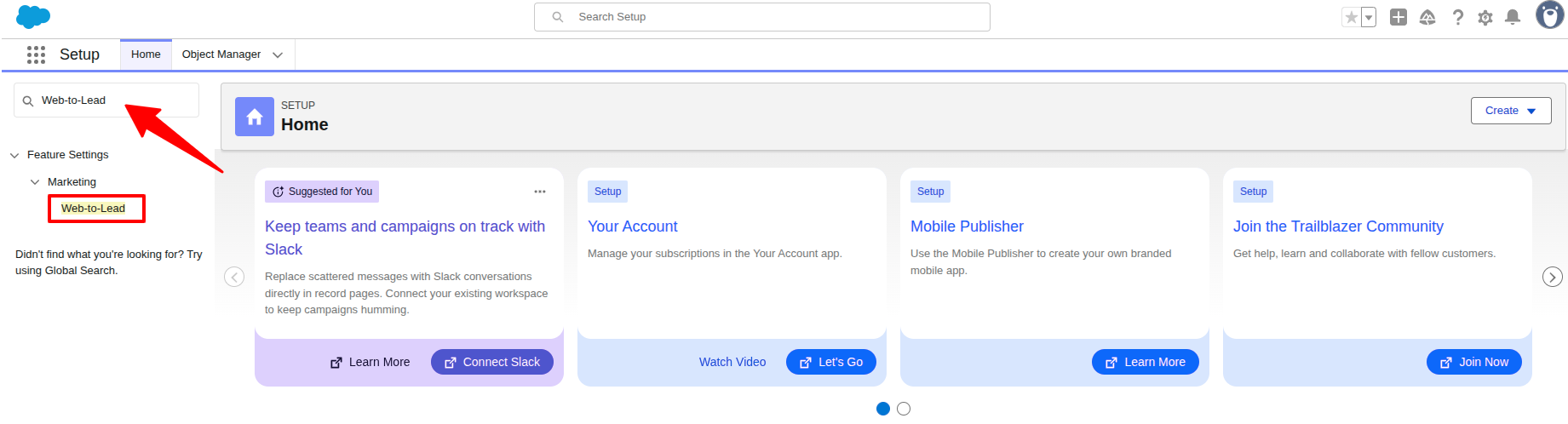
Task: Open the Global Actions plus icon
Action: [x=1399, y=17]
